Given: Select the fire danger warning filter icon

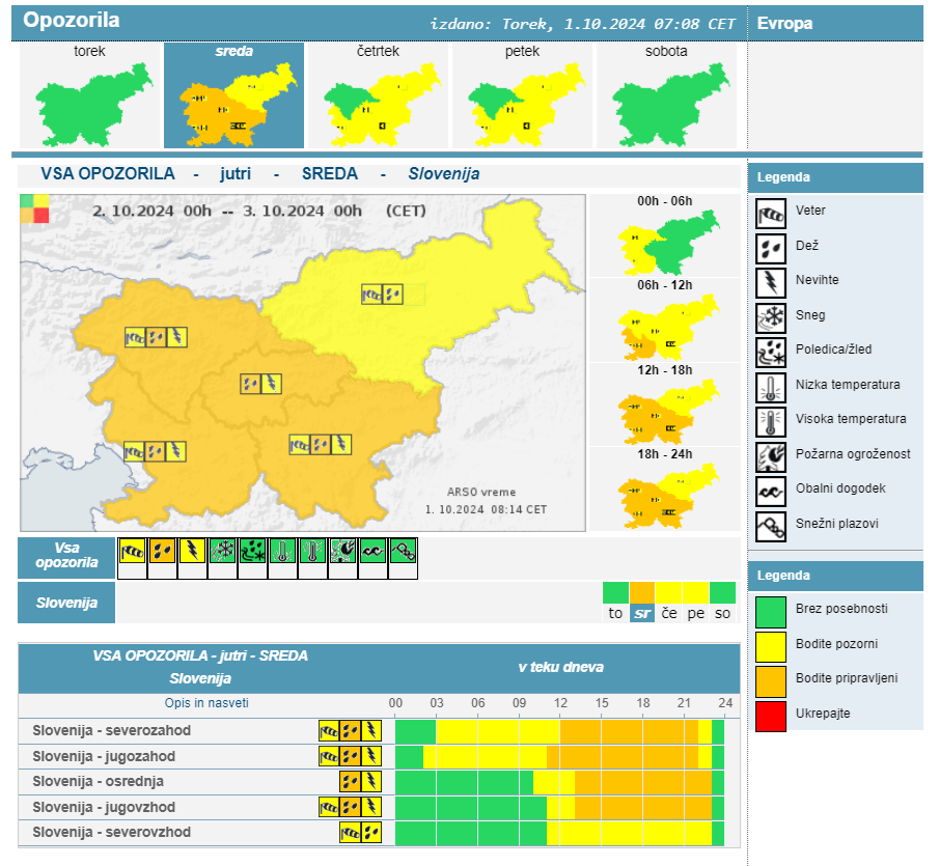Looking at the screenshot, I should coord(343,552).
